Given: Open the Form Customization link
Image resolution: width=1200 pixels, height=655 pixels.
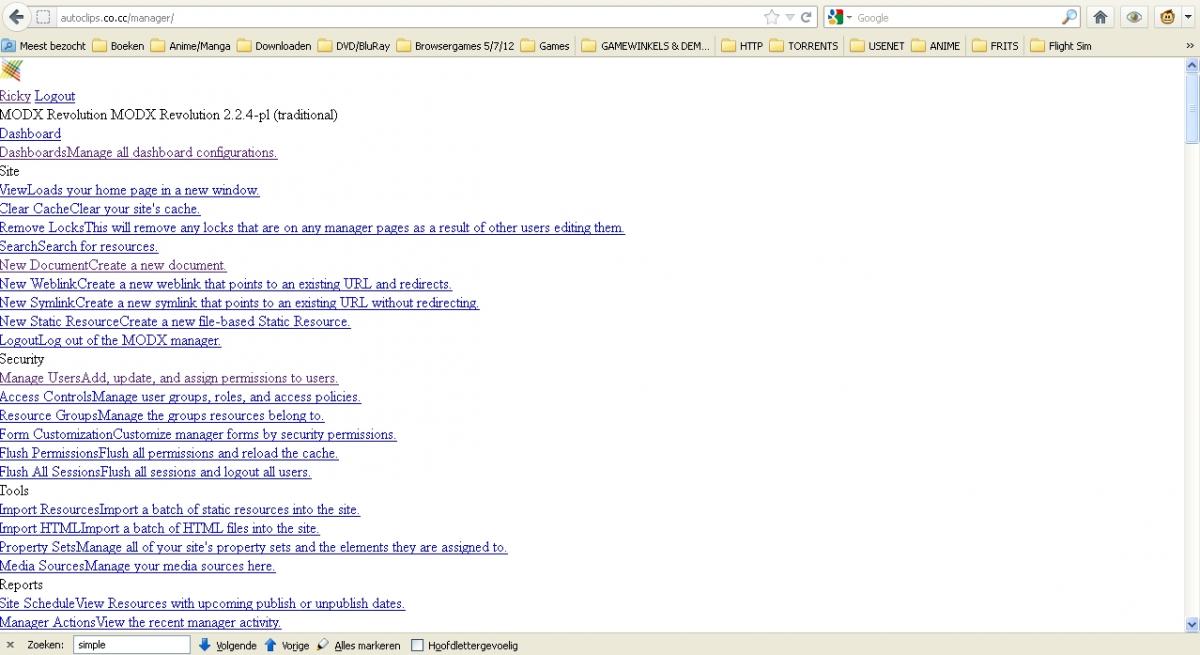Looking at the screenshot, I should [x=198, y=435].
